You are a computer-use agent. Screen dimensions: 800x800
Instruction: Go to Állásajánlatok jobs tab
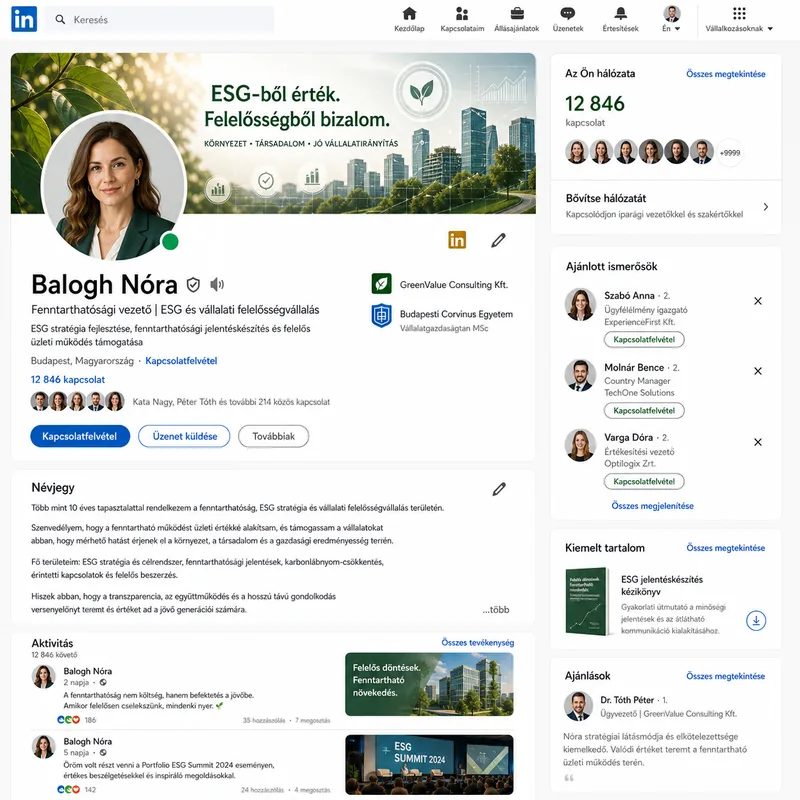click(x=516, y=19)
